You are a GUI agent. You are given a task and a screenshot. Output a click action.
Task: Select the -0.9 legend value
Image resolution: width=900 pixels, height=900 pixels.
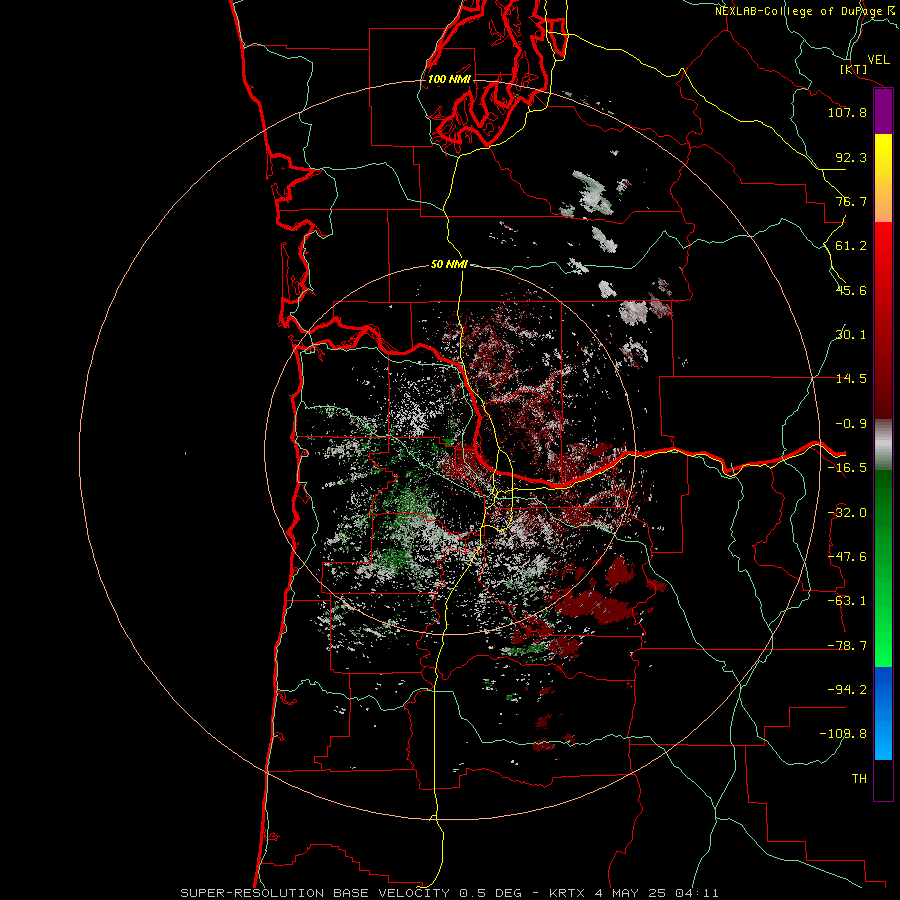click(851, 424)
